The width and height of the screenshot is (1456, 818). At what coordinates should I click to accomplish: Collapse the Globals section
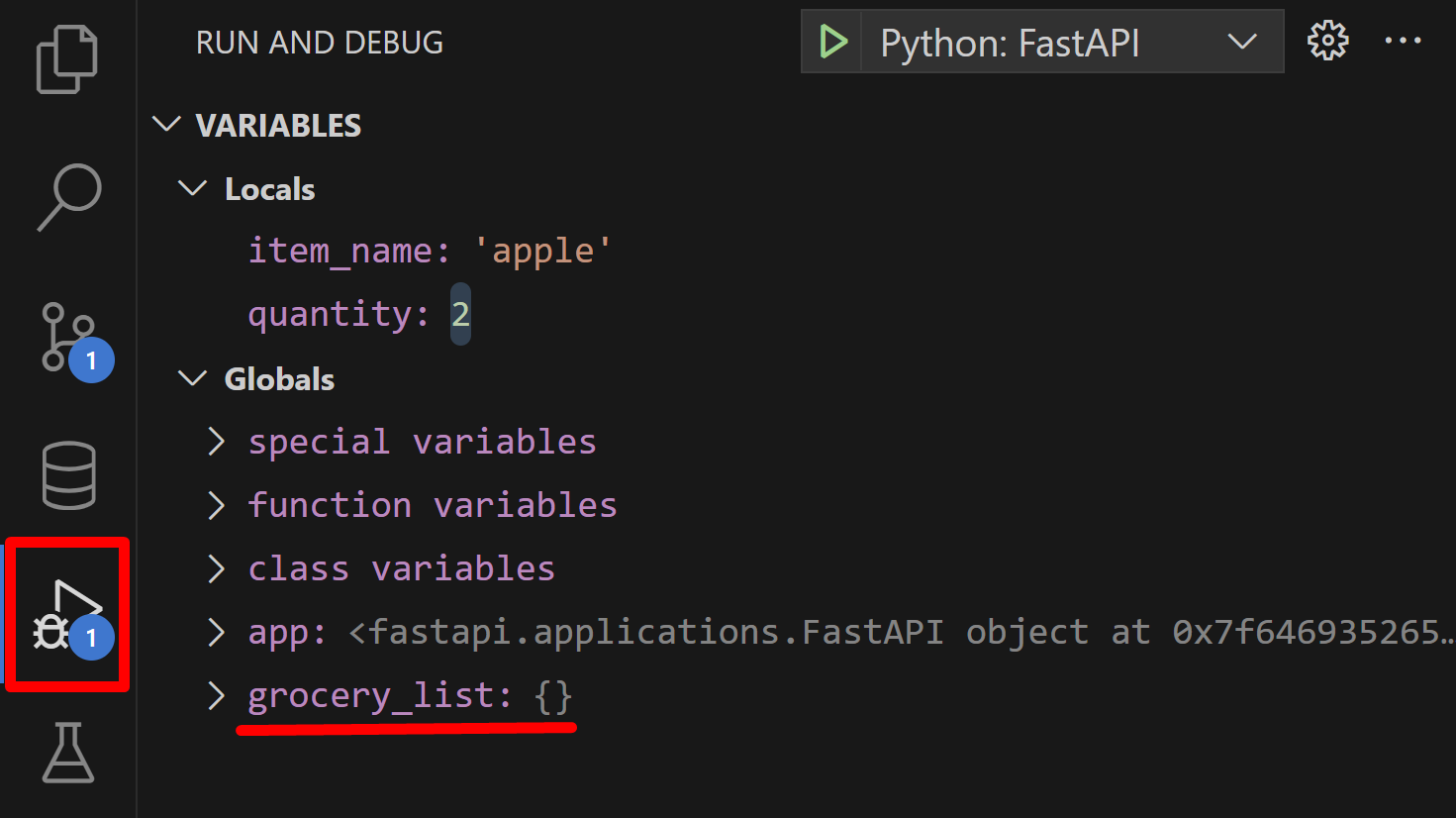(192, 377)
